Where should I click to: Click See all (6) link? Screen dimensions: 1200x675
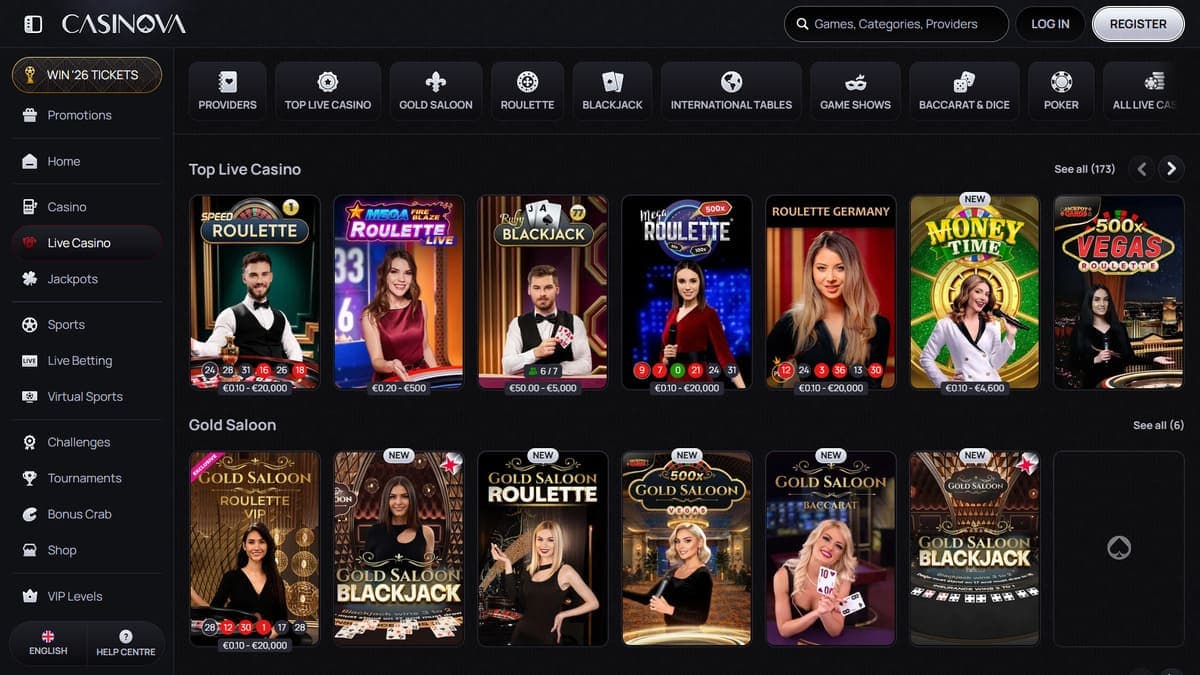(1158, 425)
